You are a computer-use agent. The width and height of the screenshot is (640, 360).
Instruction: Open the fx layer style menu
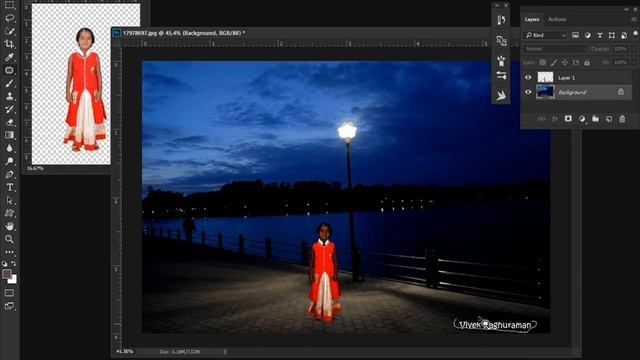pyautogui.click(x=555, y=119)
